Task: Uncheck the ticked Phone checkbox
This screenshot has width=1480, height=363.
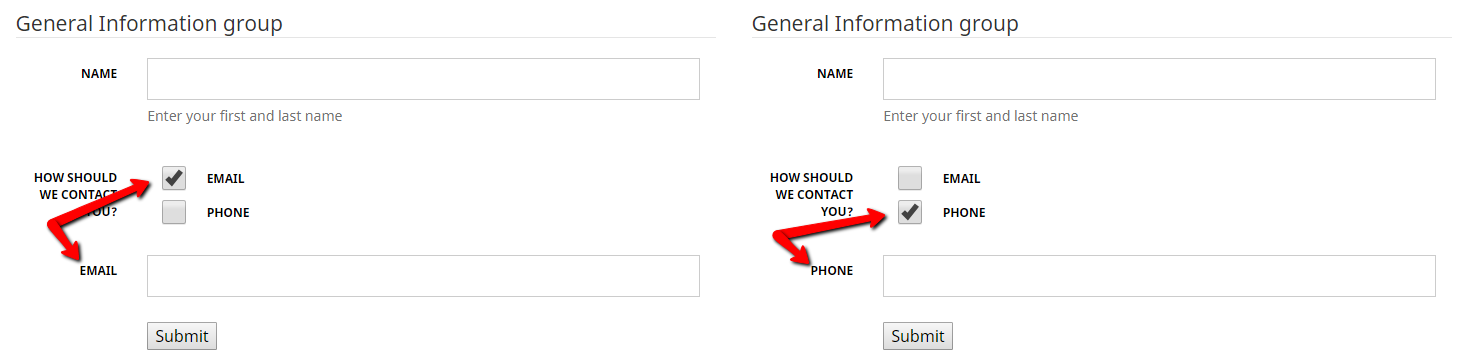Action: 910,212
